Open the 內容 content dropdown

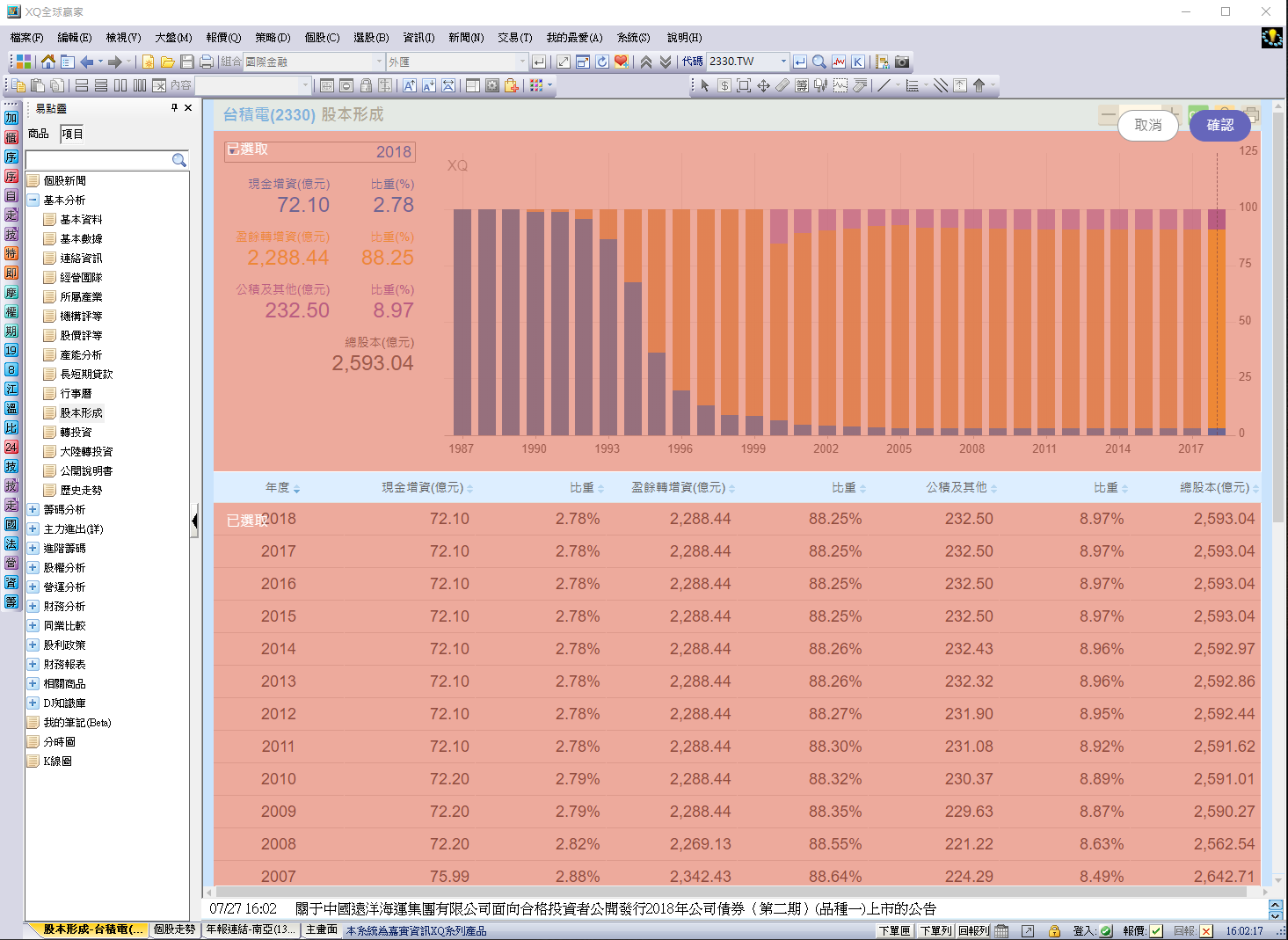[305, 85]
